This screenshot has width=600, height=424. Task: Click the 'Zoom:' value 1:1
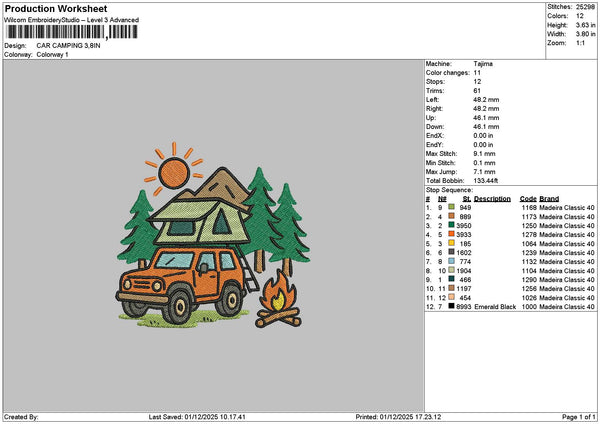click(x=580, y=43)
